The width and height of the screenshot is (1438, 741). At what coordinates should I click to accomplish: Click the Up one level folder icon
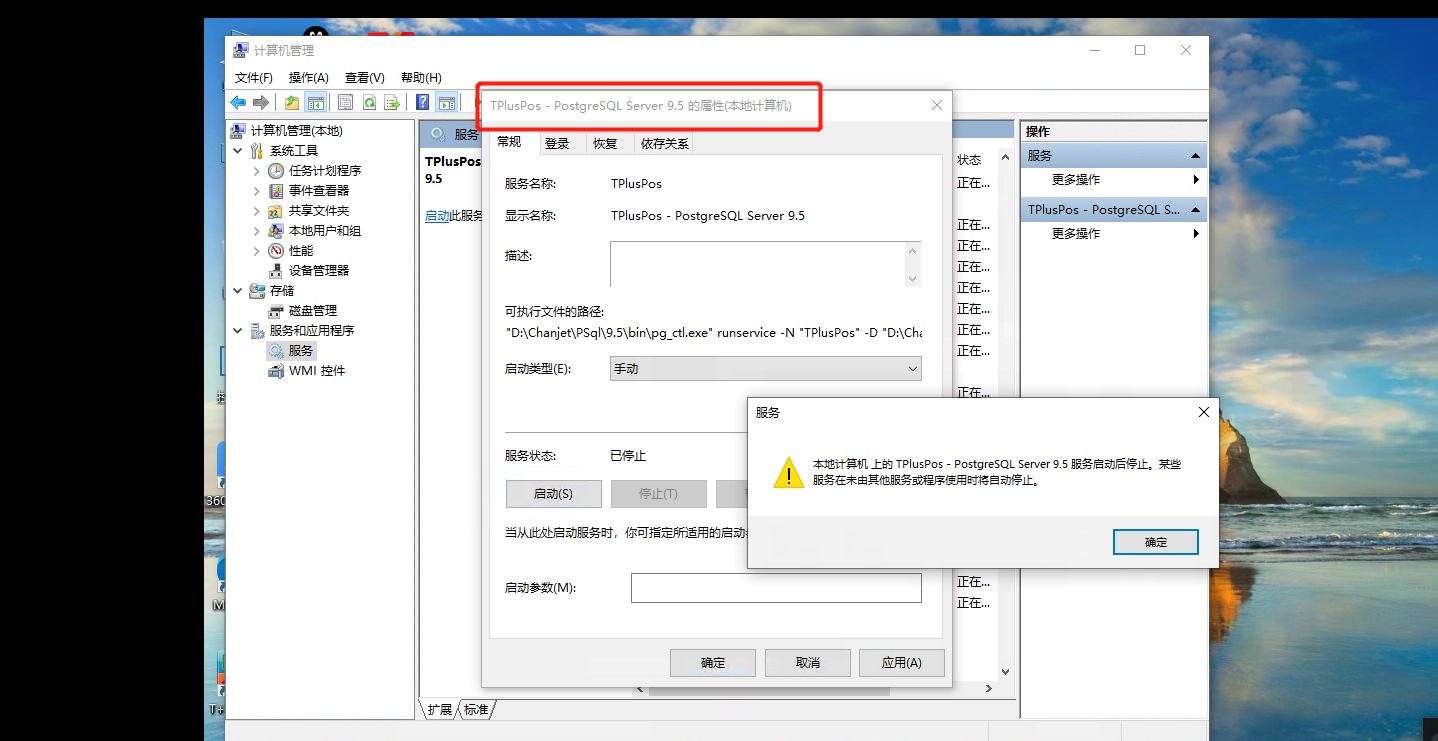pos(292,102)
